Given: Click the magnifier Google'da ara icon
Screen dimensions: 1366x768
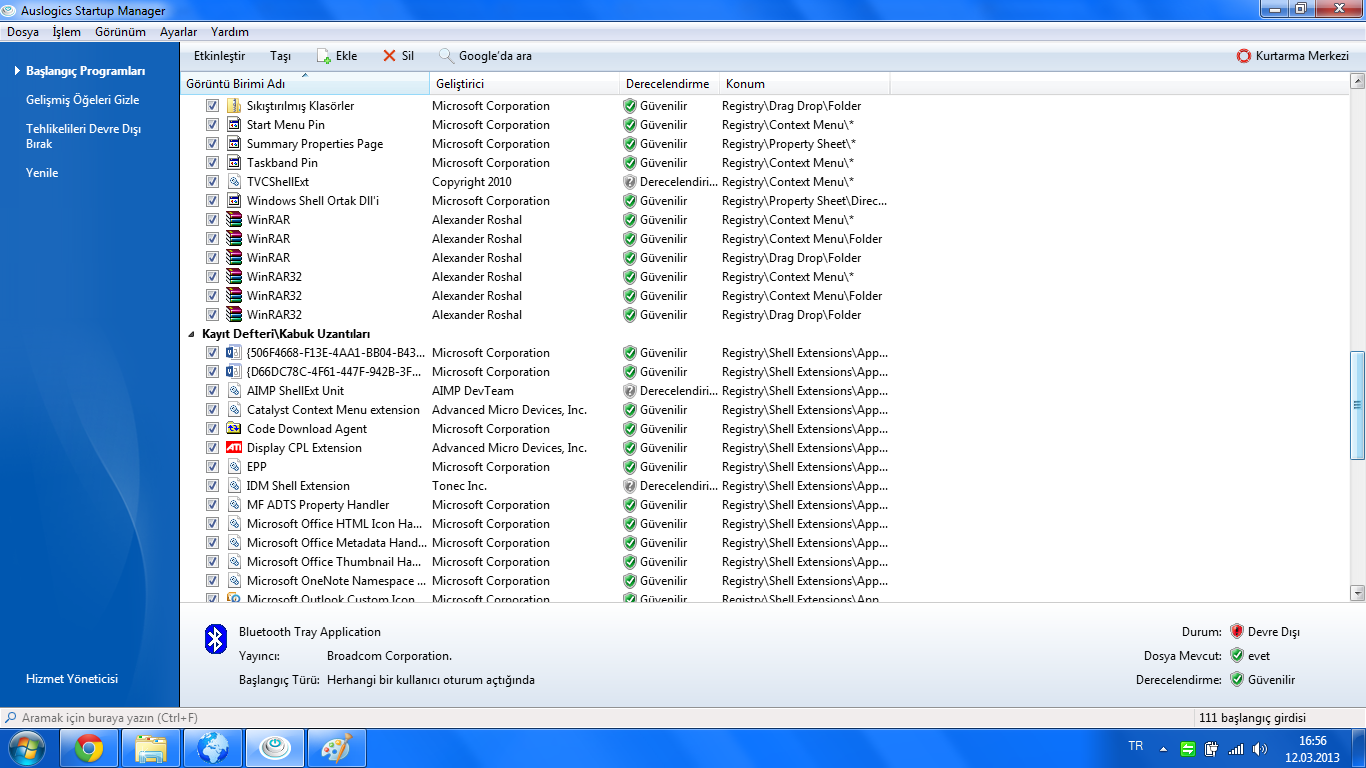Looking at the screenshot, I should pyautogui.click(x=446, y=56).
